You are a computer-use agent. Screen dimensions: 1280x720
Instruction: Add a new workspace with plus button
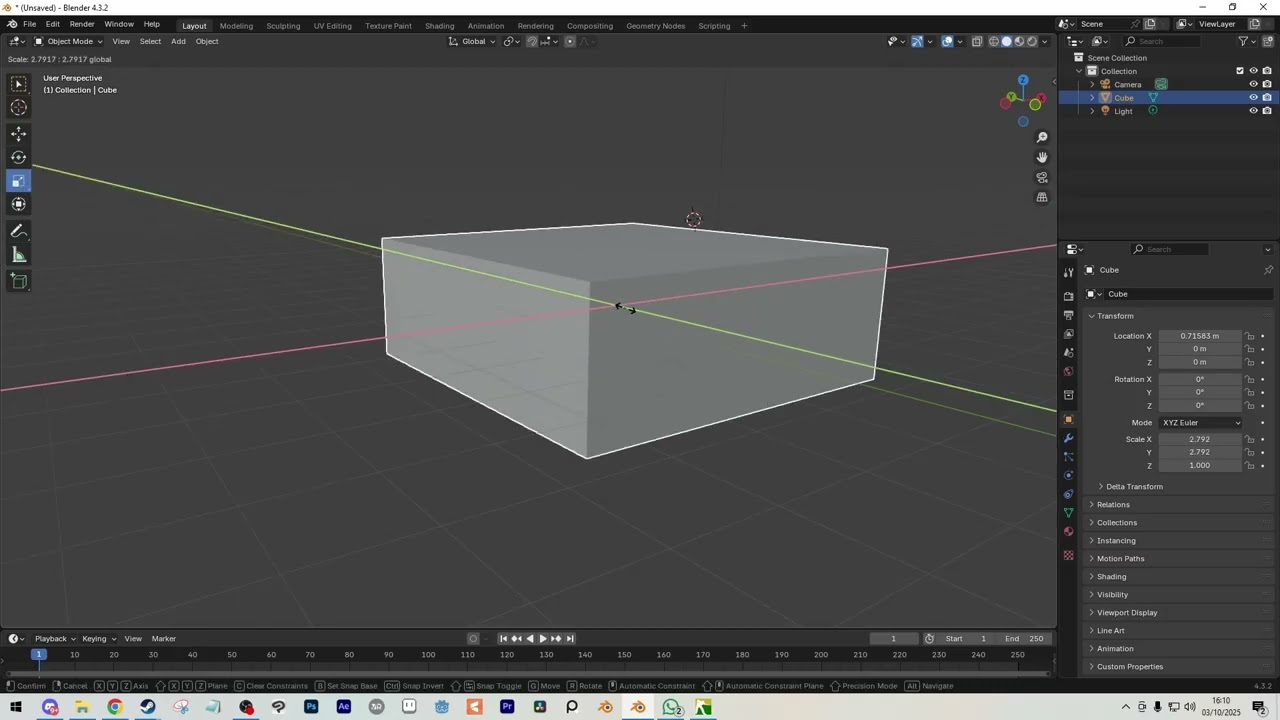[x=744, y=25]
